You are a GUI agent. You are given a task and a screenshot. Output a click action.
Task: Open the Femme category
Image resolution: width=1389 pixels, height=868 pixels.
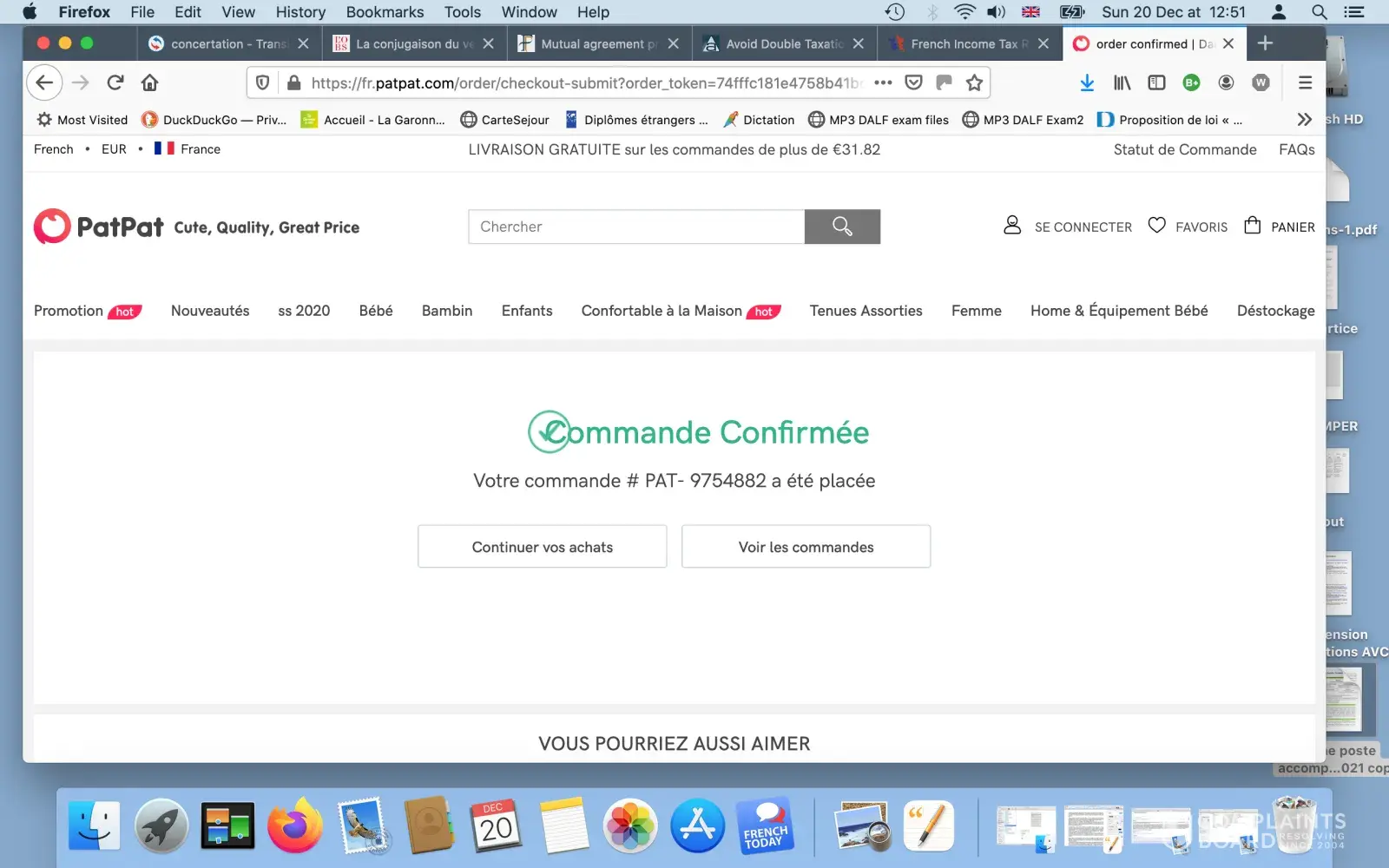coord(977,311)
